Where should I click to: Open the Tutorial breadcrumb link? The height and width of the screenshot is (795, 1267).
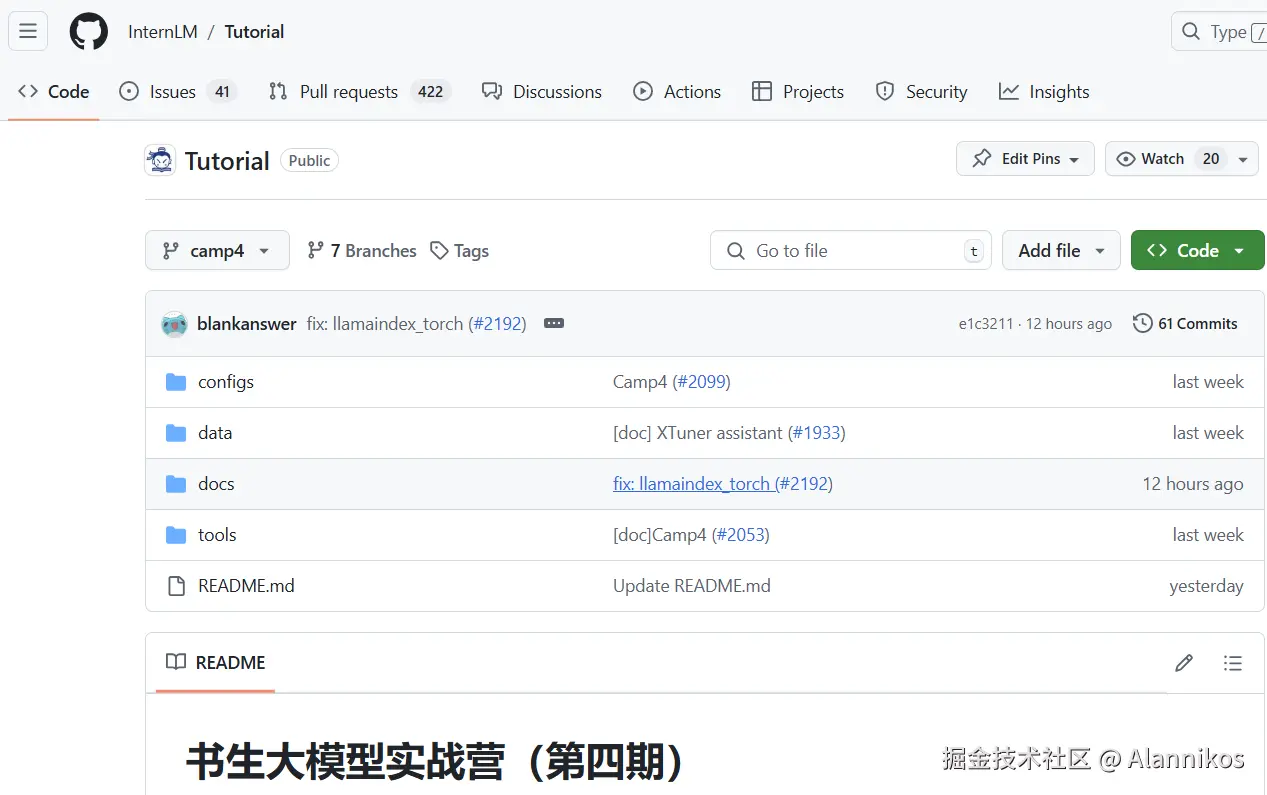click(x=254, y=31)
